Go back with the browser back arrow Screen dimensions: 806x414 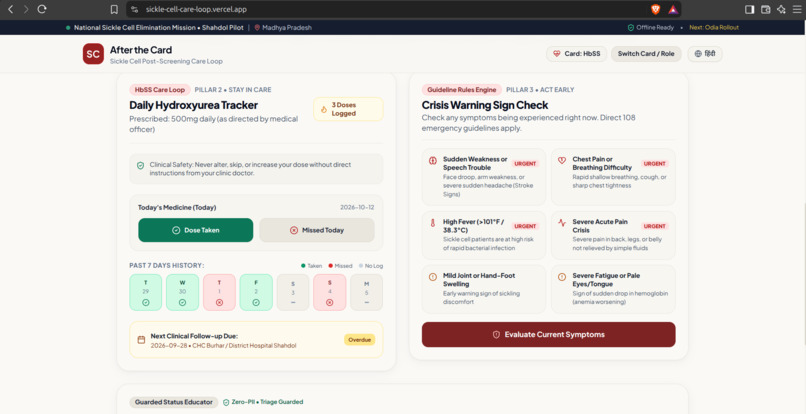(10, 9)
